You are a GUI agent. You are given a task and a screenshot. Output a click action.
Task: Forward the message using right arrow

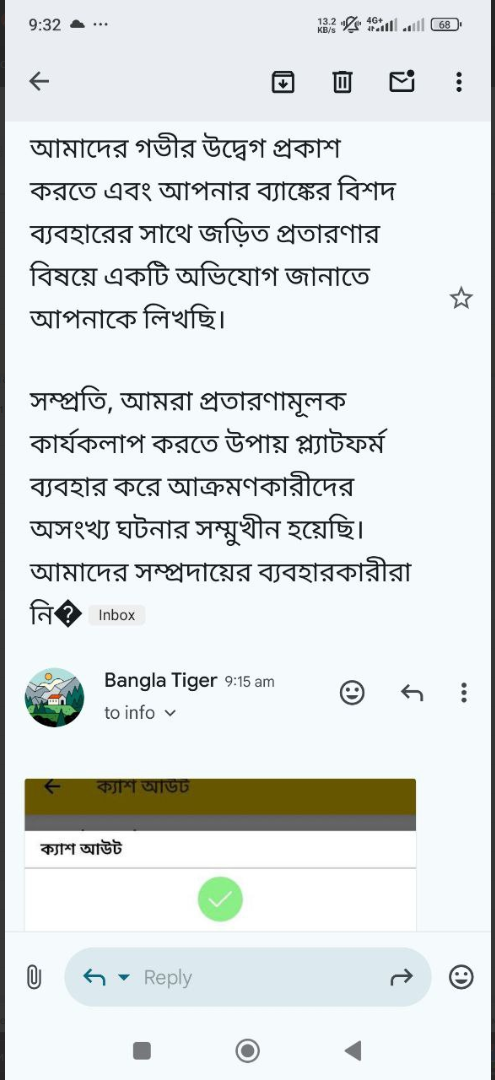[401, 976]
